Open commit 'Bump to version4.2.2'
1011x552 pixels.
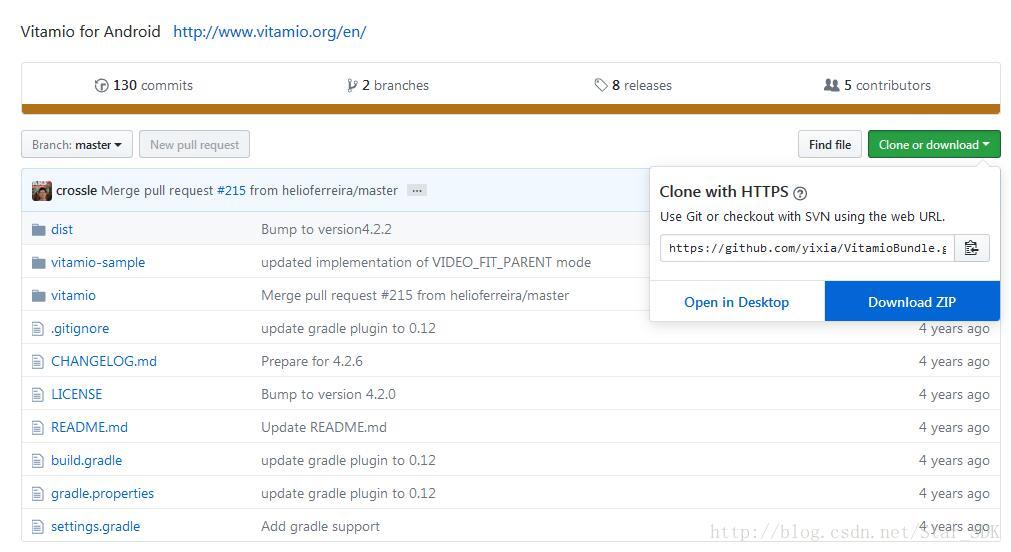[x=326, y=229]
